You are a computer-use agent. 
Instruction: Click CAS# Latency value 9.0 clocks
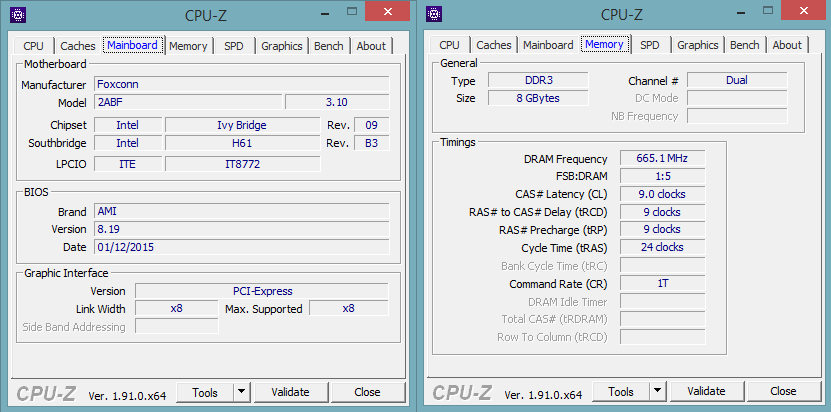(x=662, y=194)
